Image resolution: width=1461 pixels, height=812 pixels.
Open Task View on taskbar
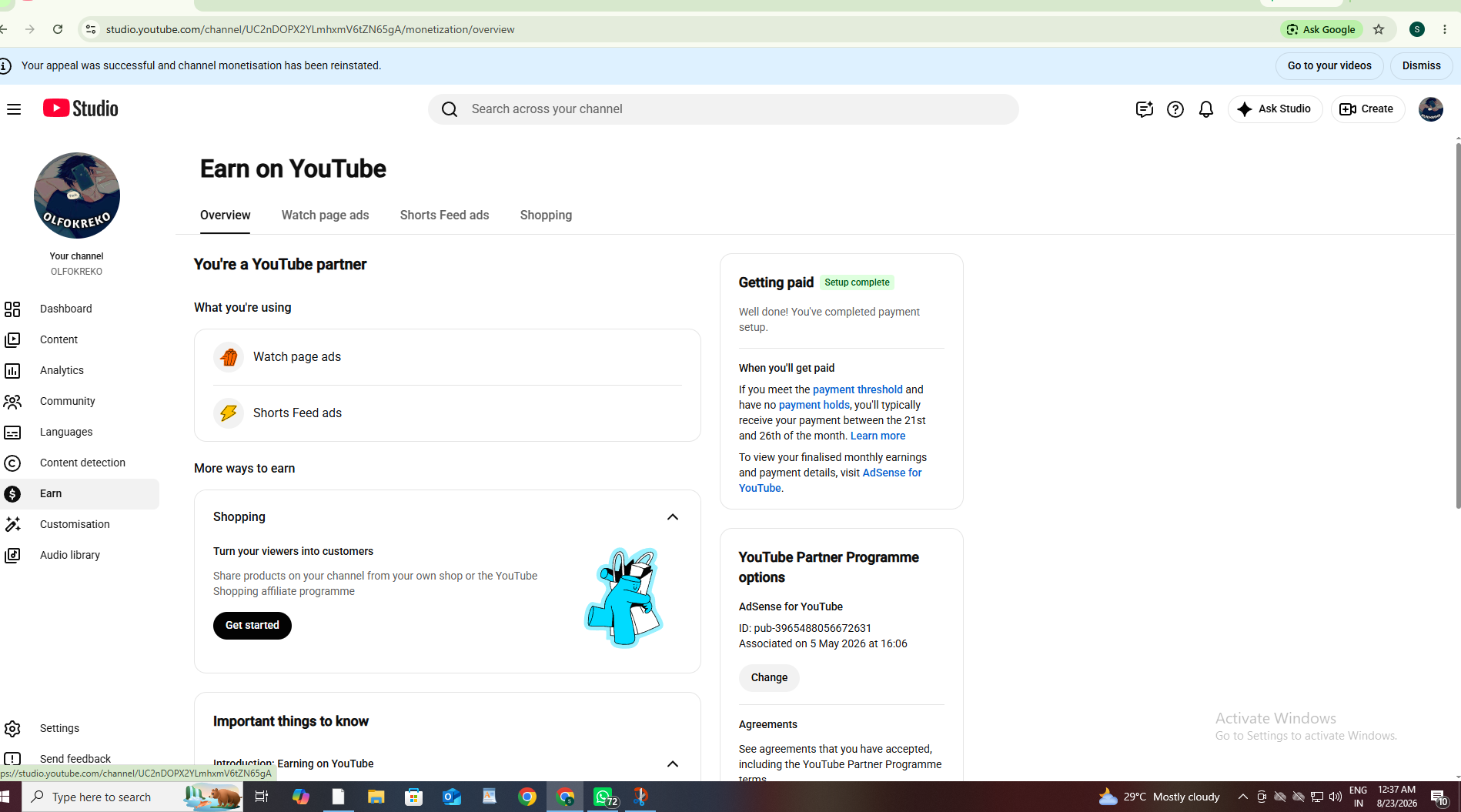(262, 797)
